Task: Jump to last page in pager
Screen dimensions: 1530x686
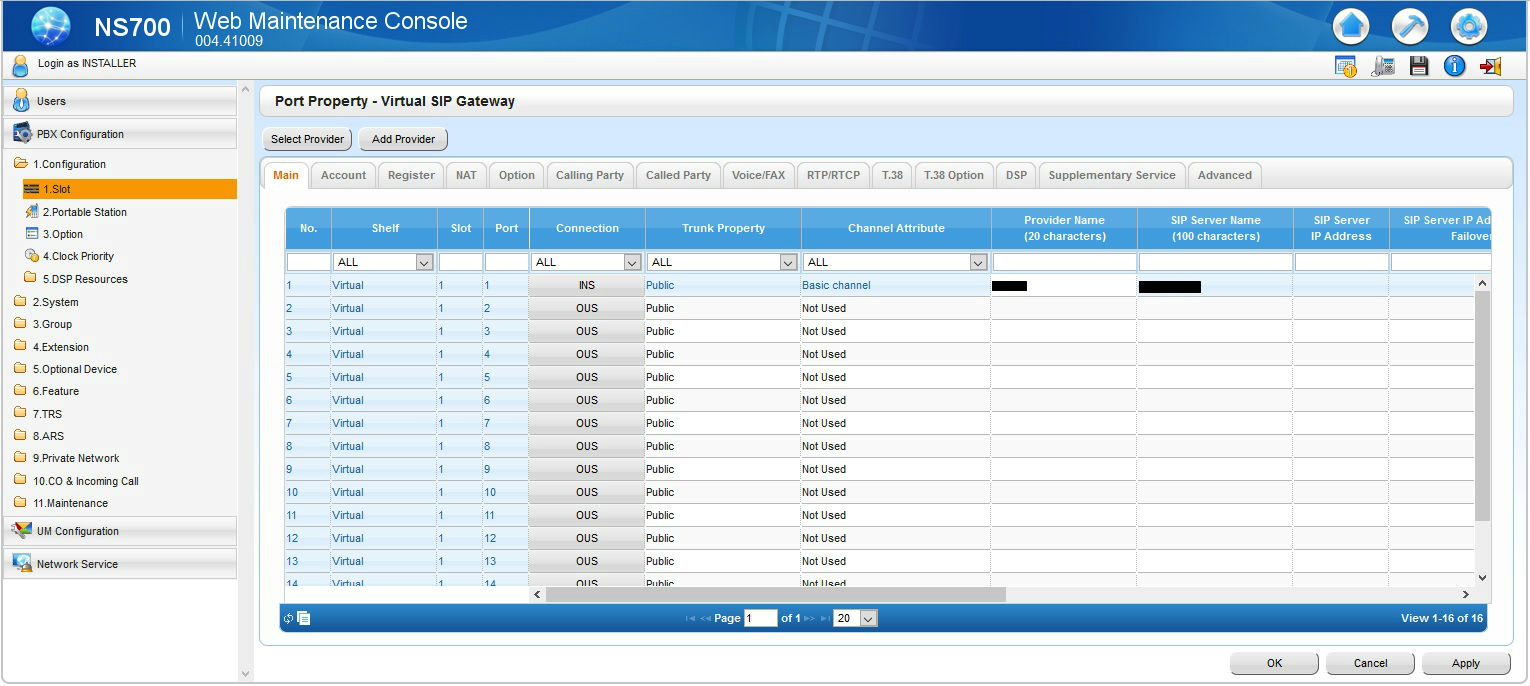Action: point(825,618)
